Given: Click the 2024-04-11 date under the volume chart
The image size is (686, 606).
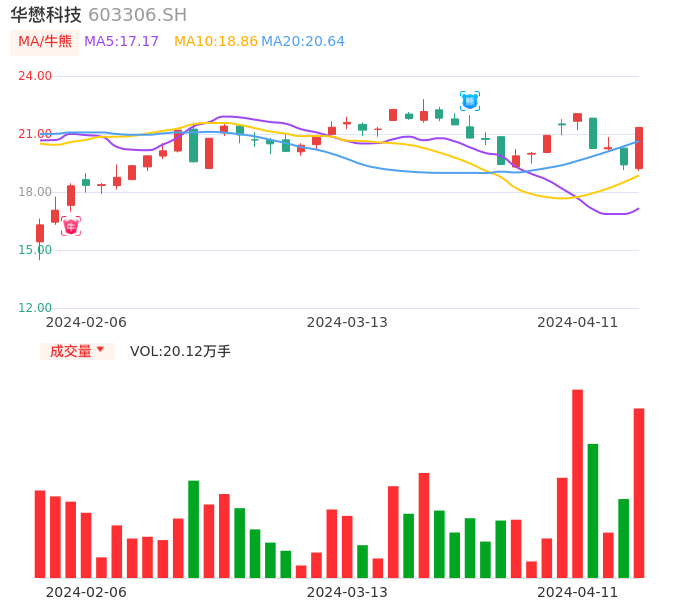Looking at the screenshot, I should (x=578, y=592).
